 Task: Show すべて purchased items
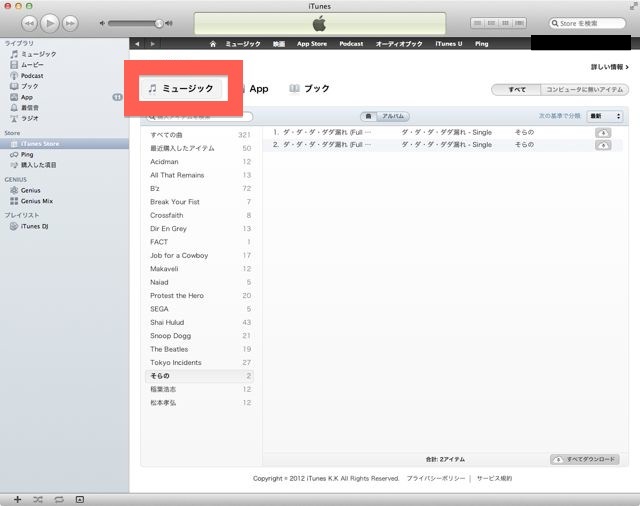point(516,89)
